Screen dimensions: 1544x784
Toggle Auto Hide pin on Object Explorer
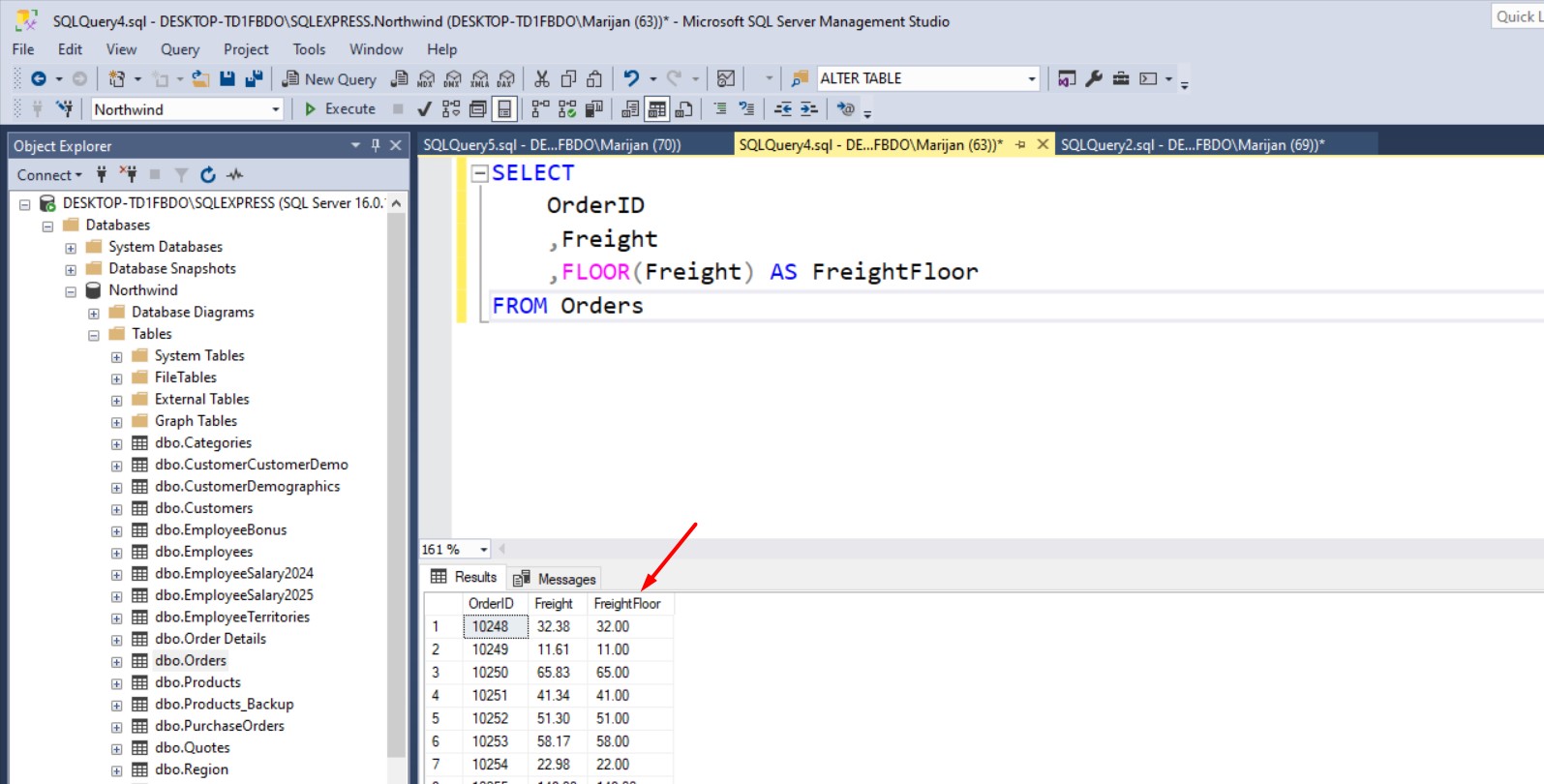[x=376, y=145]
